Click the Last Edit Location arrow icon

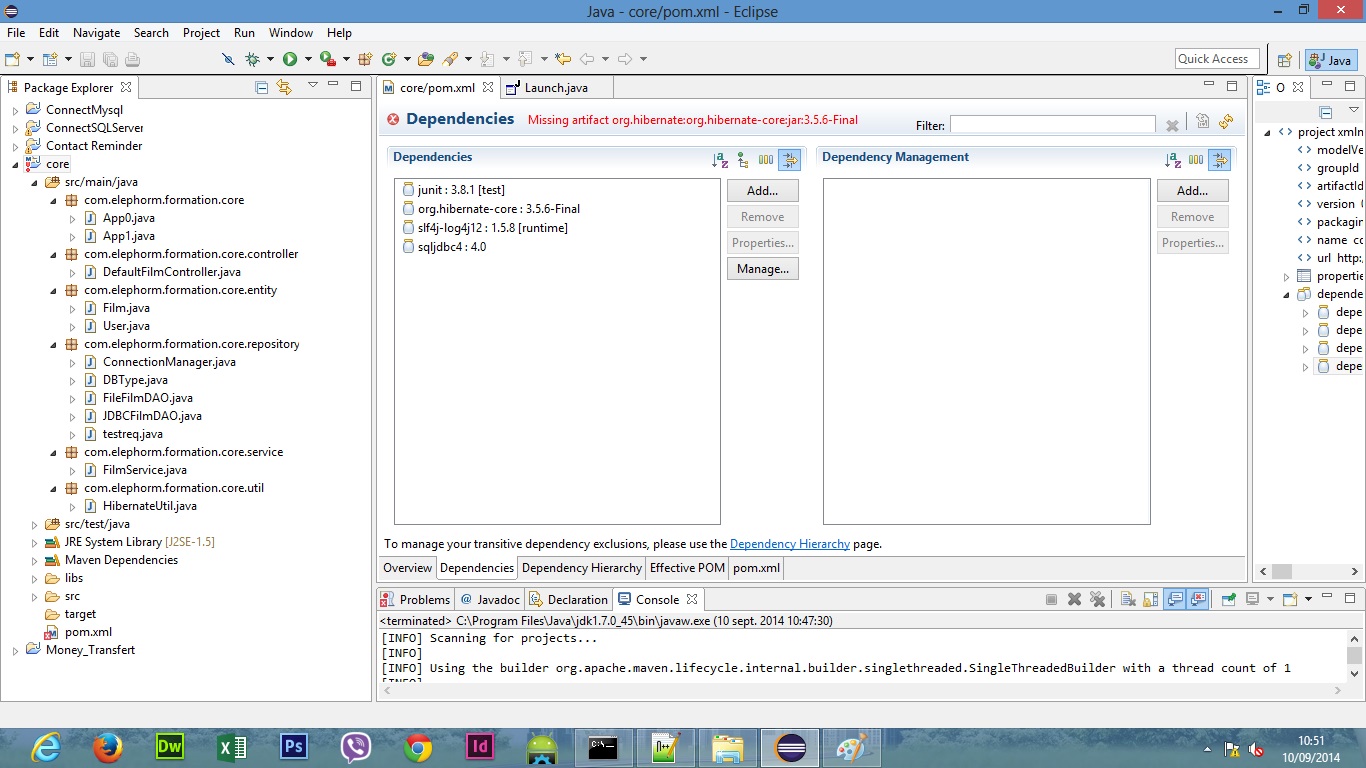click(x=563, y=59)
